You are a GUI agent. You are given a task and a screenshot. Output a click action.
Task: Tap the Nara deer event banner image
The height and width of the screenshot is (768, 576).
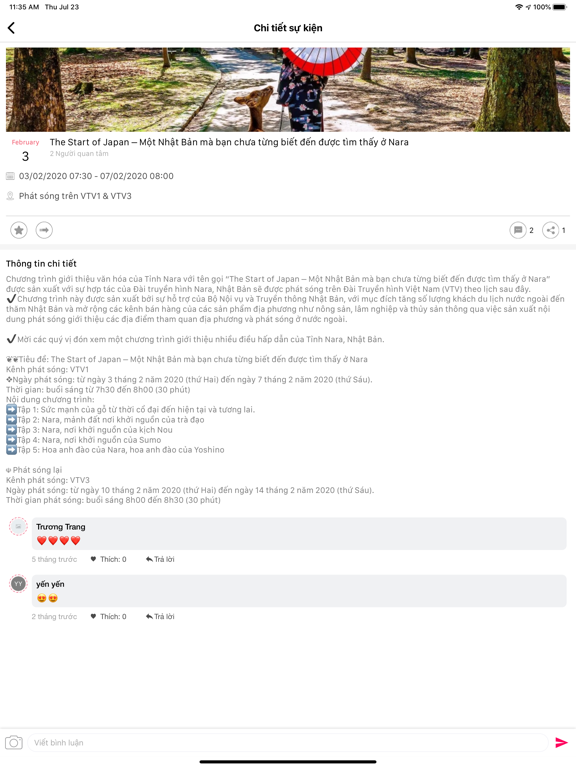pos(288,90)
